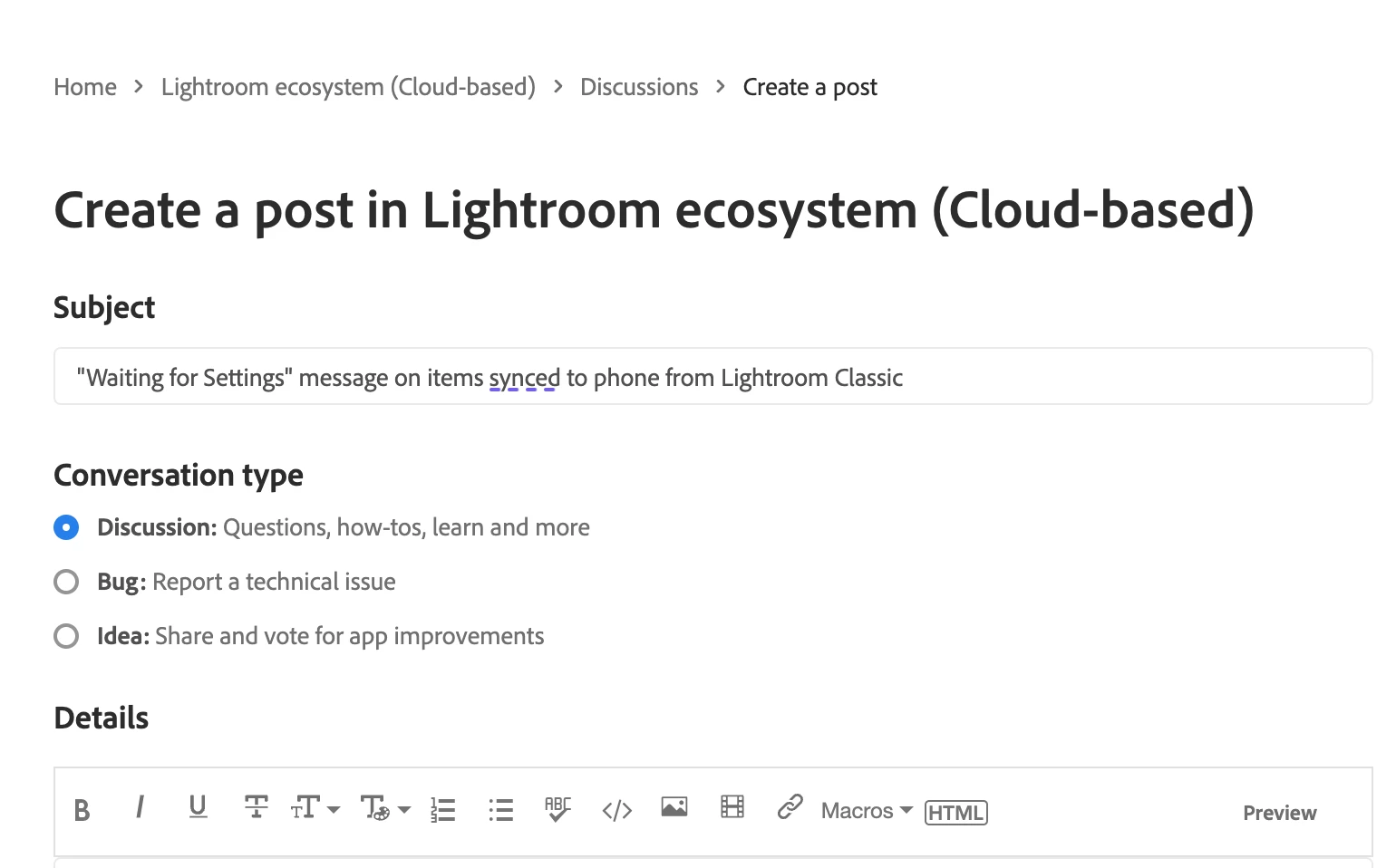The width and height of the screenshot is (1396, 868).
Task: Apply strikethrough formatting
Action: pos(257,806)
